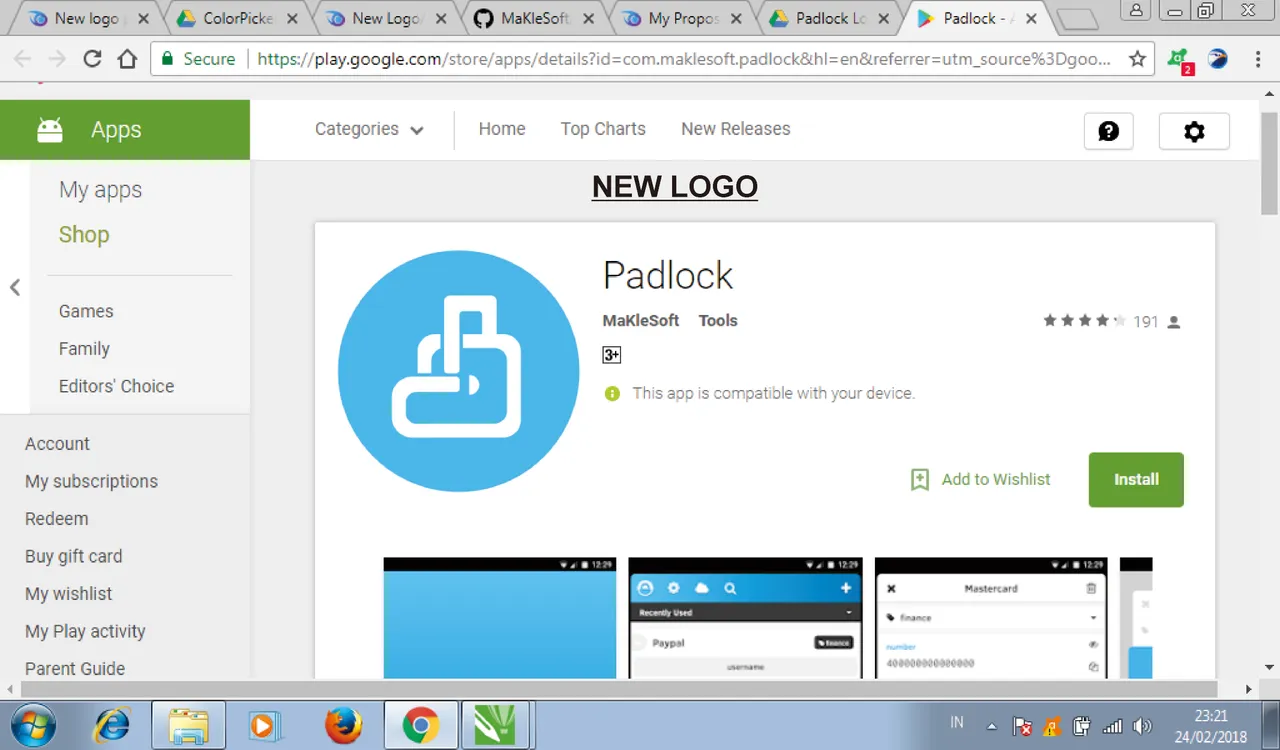
Task: Switch to the ColorPicker tab
Action: pyautogui.click(x=238, y=18)
